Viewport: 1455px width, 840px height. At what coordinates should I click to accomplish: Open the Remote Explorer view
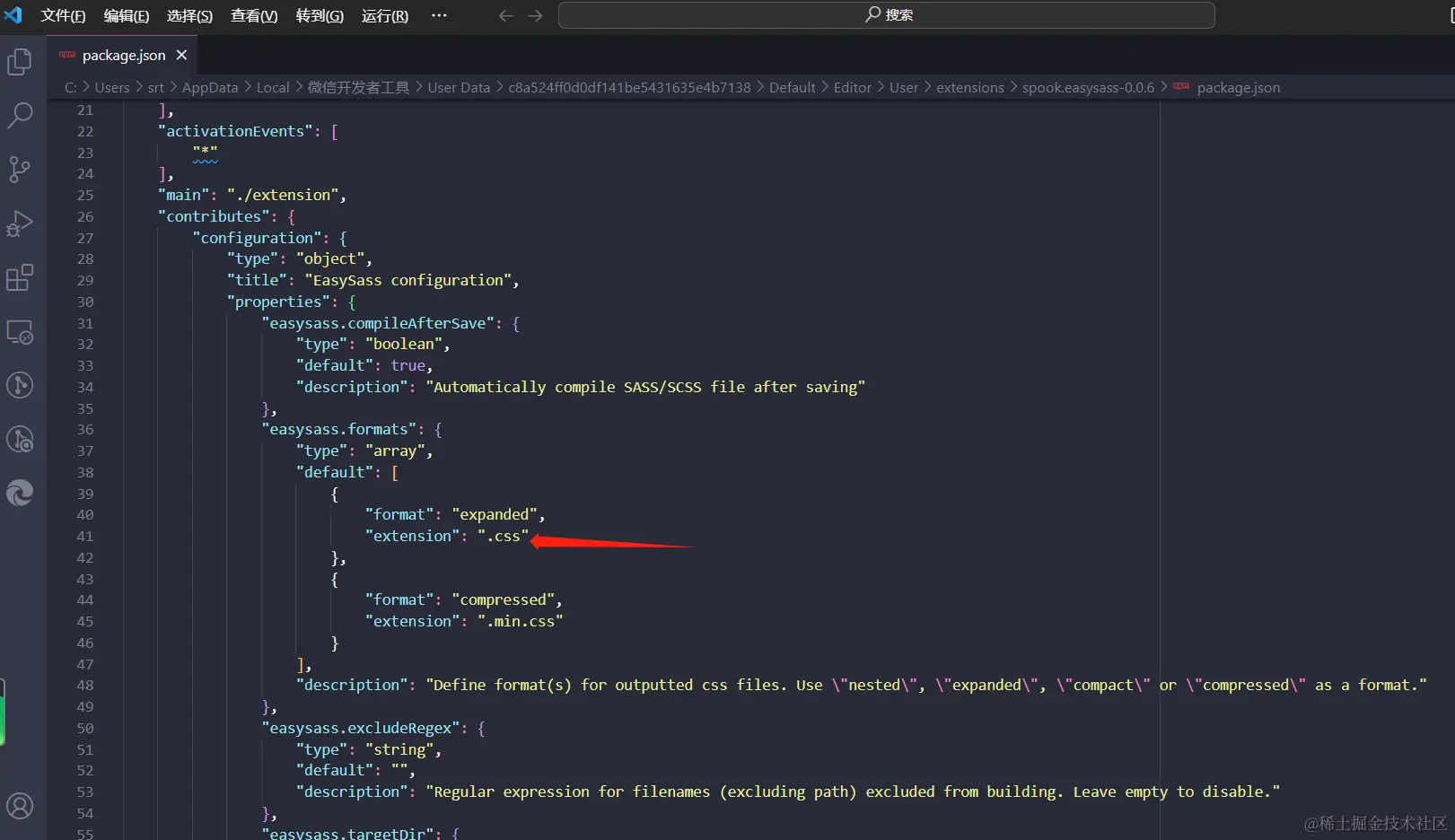point(20,332)
